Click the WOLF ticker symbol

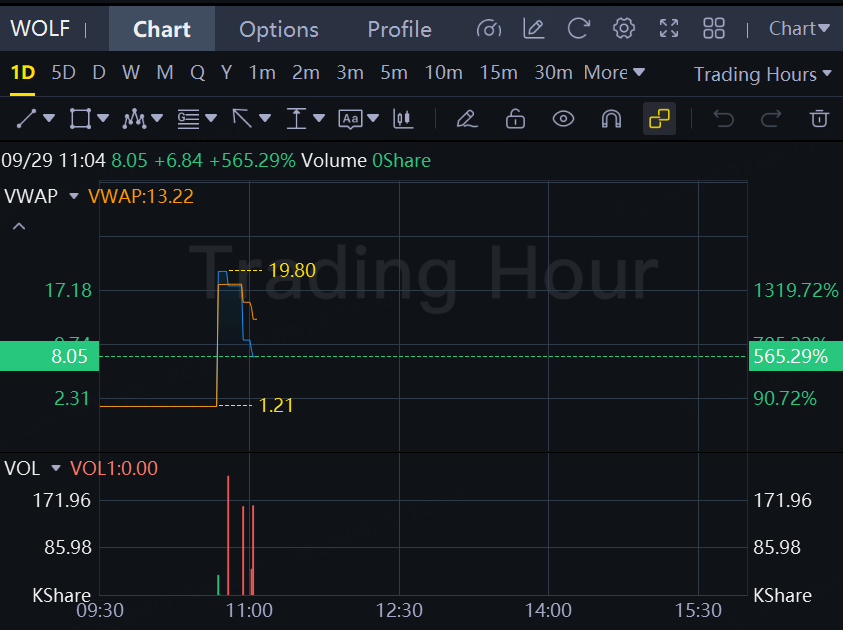coord(40,28)
